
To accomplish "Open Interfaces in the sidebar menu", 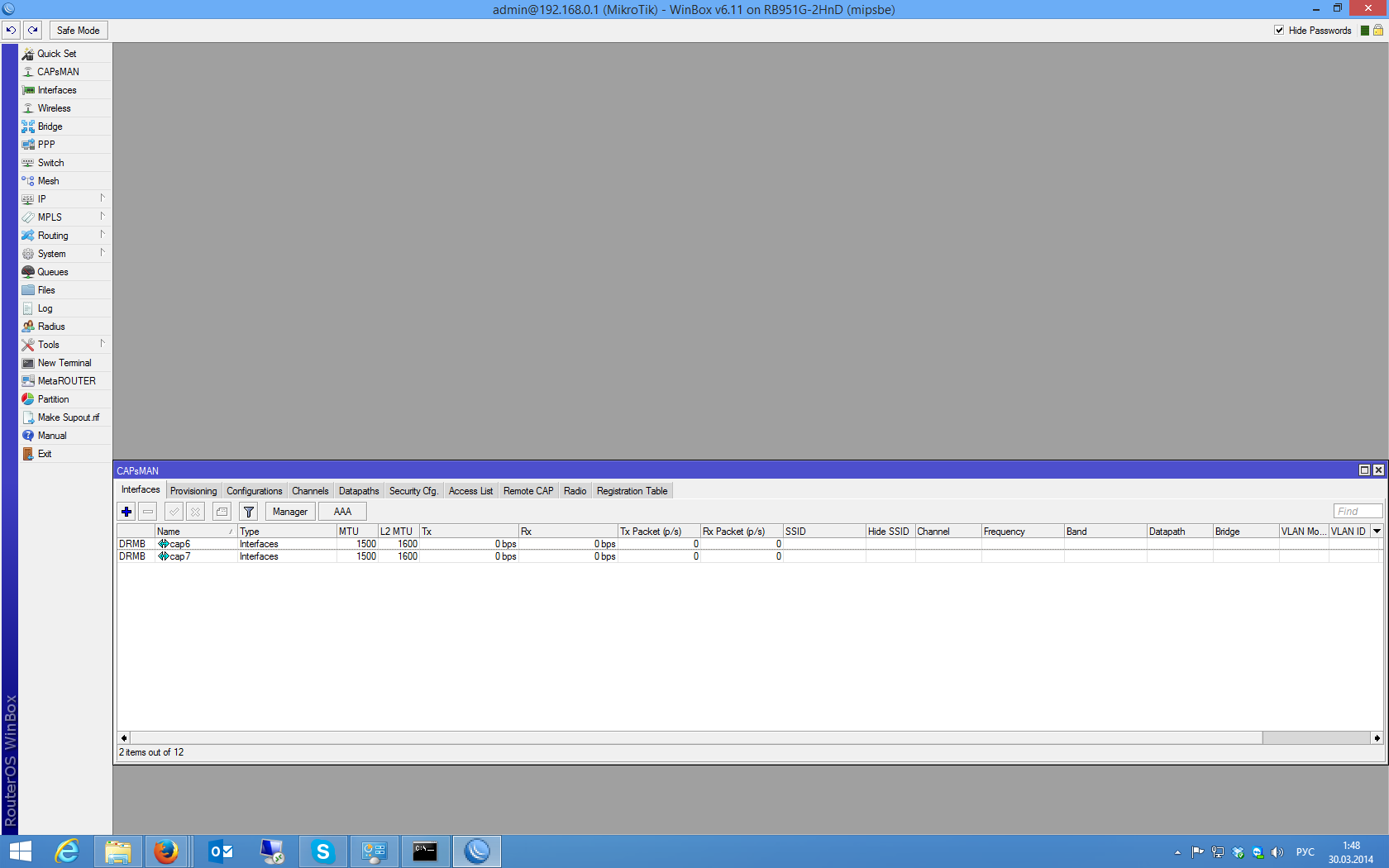I will pyautogui.click(x=64, y=90).
